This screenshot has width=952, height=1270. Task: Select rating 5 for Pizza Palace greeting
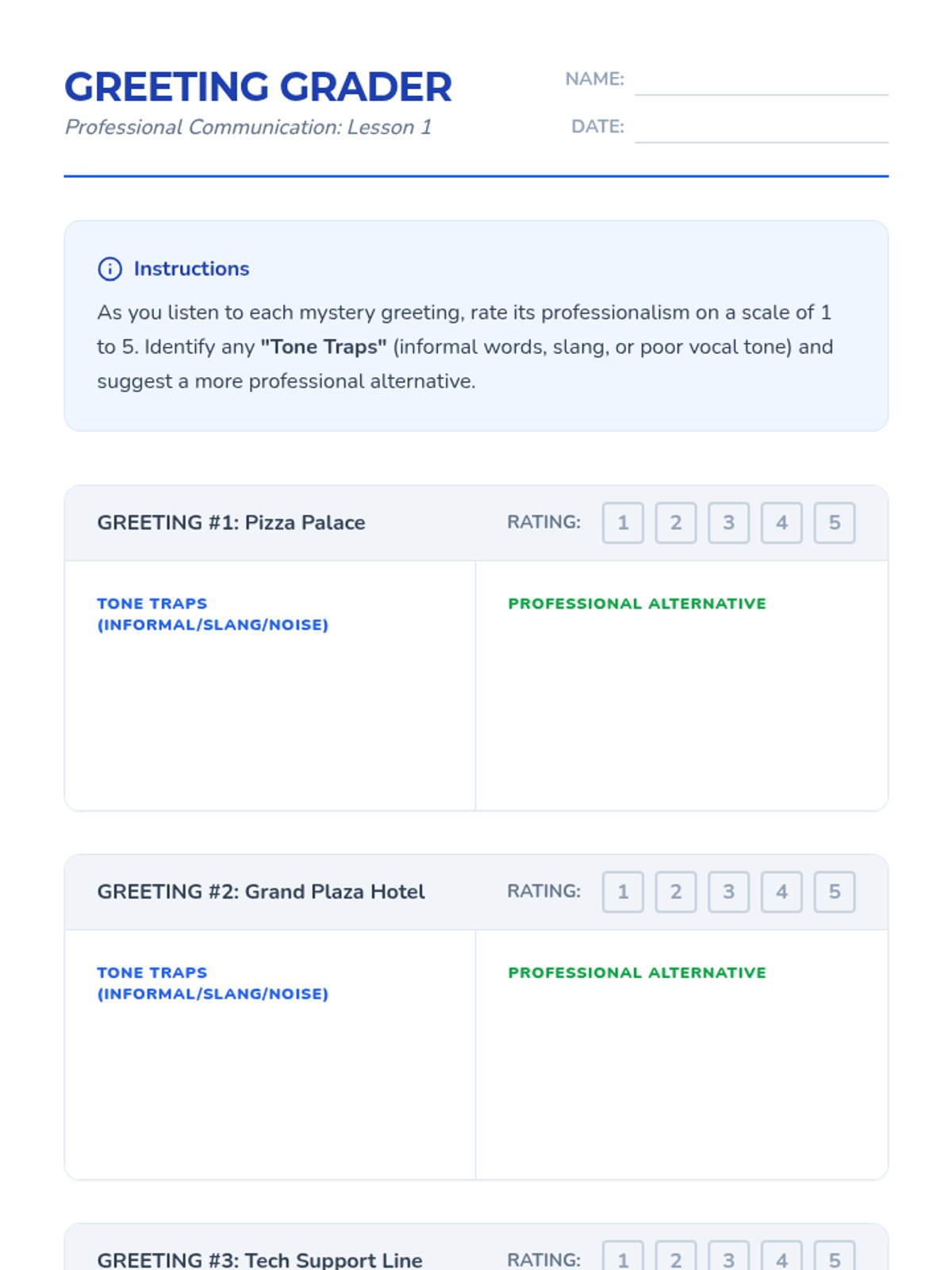point(835,522)
